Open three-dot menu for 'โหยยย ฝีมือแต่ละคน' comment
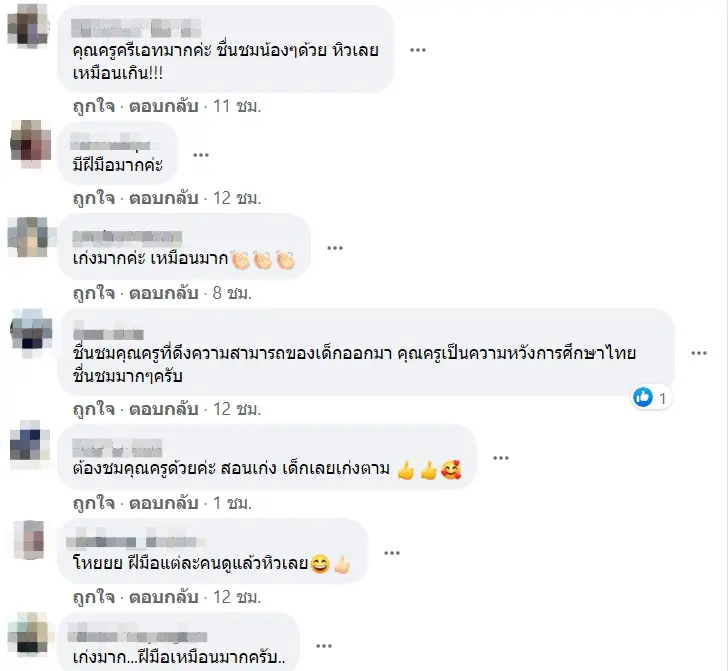Image resolution: width=728 pixels, height=671 pixels. point(392,553)
